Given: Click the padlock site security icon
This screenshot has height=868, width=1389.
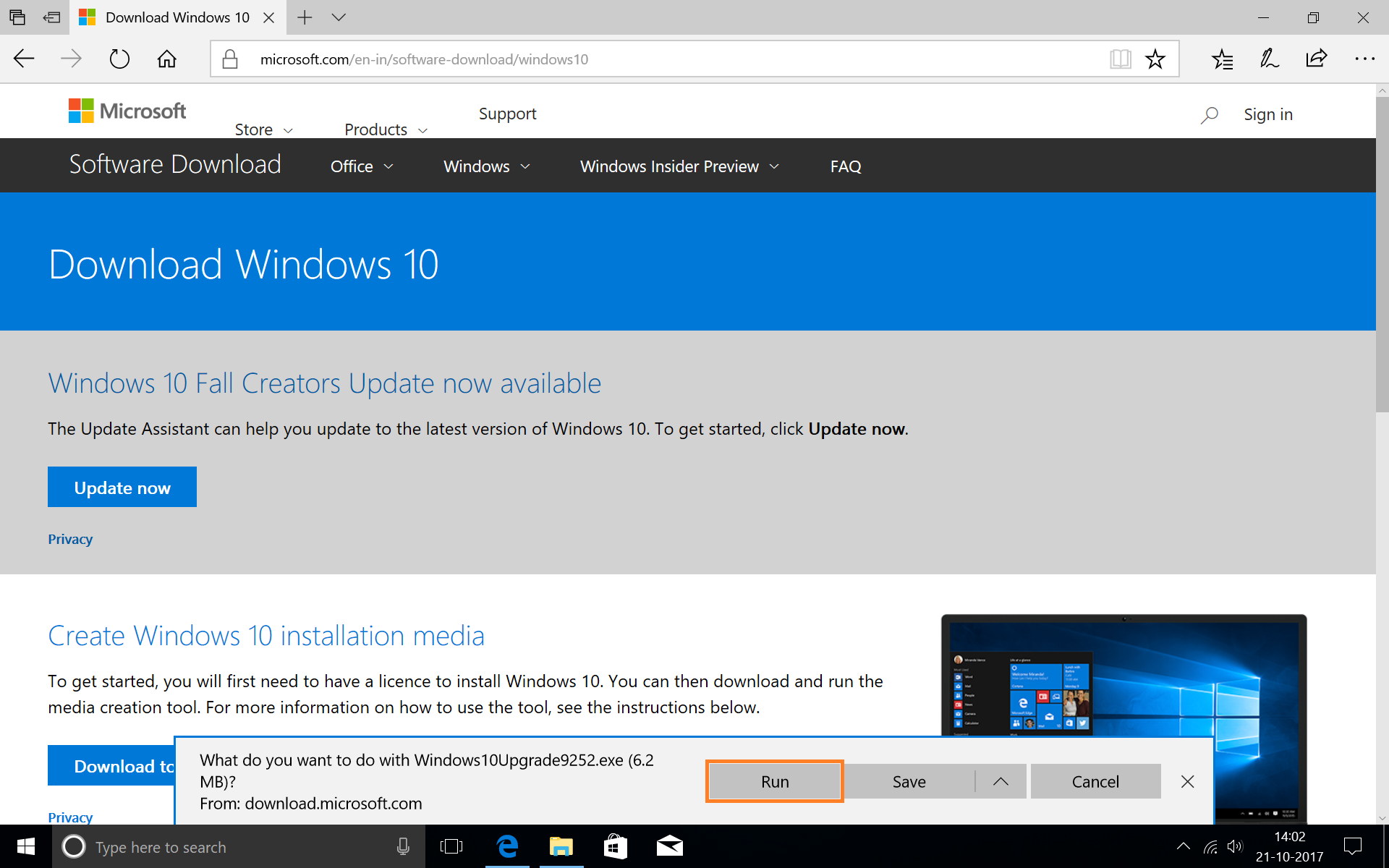Looking at the screenshot, I should [x=230, y=59].
